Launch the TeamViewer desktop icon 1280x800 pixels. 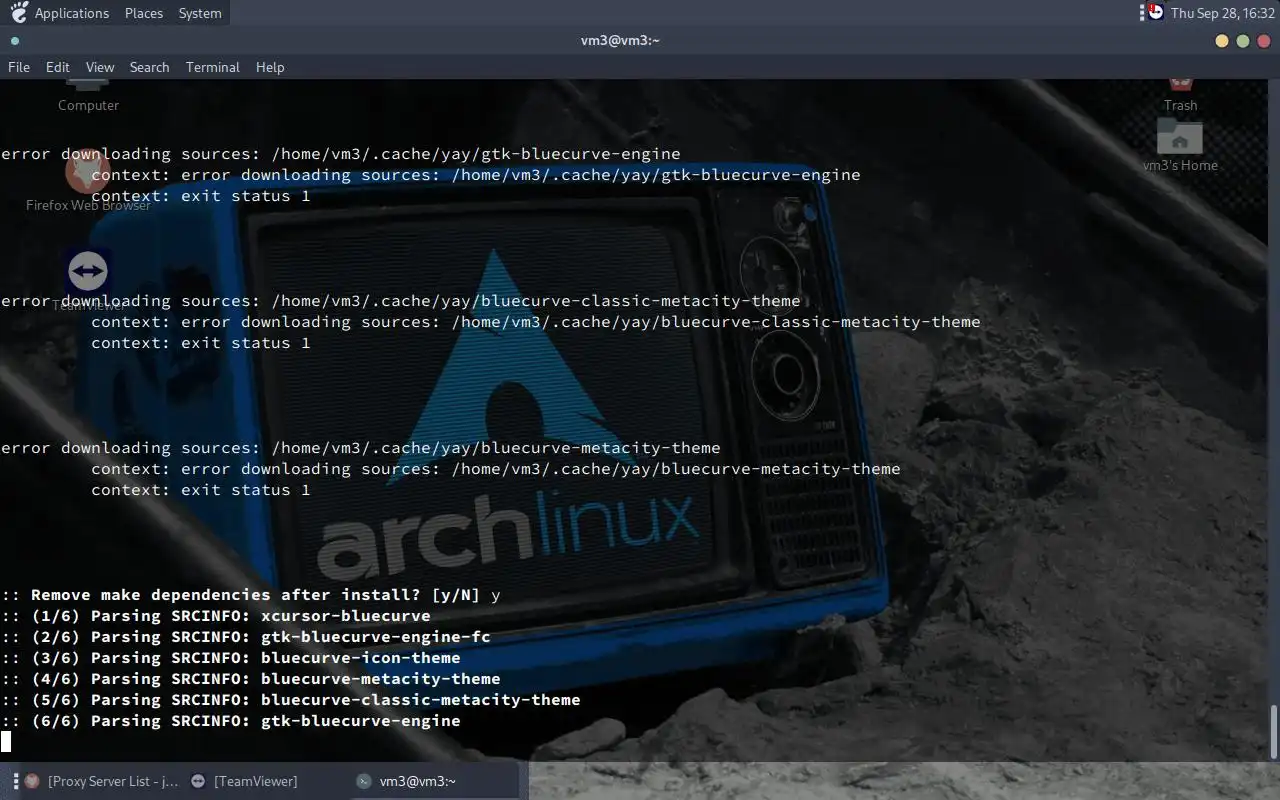click(x=88, y=281)
